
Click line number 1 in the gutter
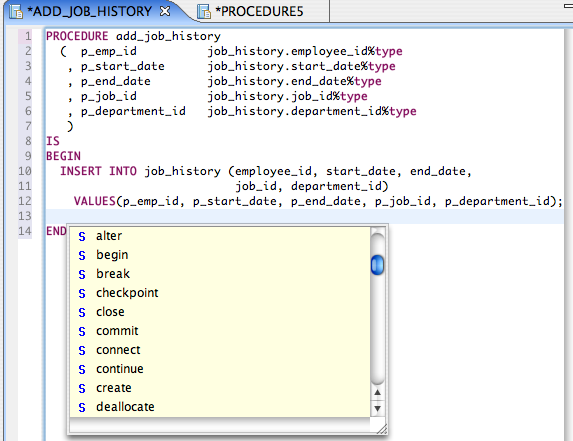click(28, 36)
